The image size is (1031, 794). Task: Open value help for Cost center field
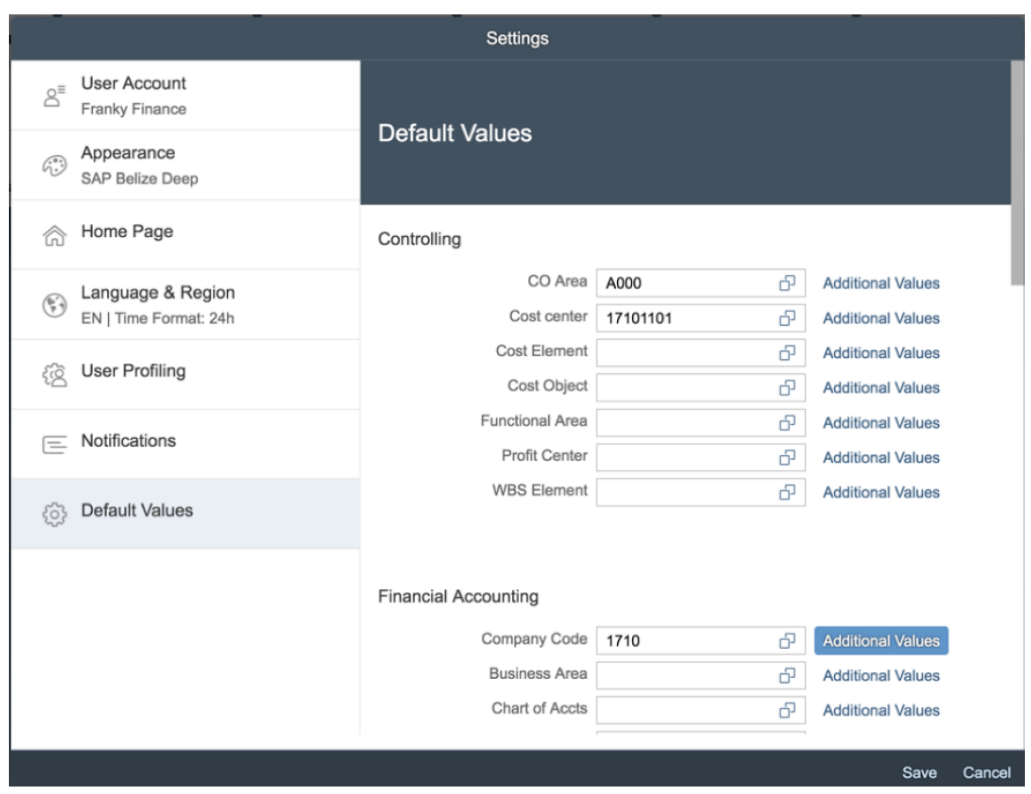tap(787, 318)
